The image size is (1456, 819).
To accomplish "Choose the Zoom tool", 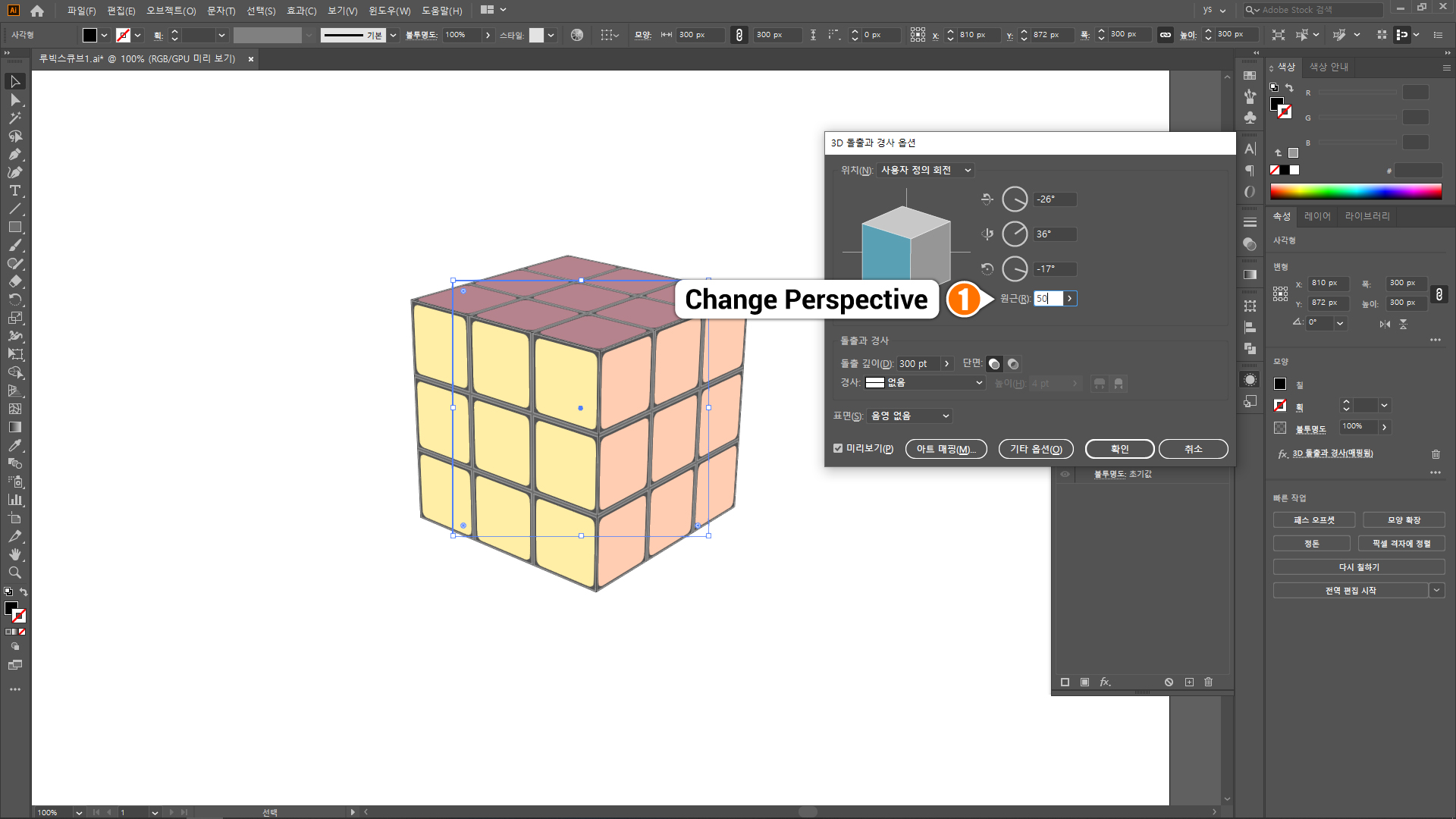I will (14, 573).
